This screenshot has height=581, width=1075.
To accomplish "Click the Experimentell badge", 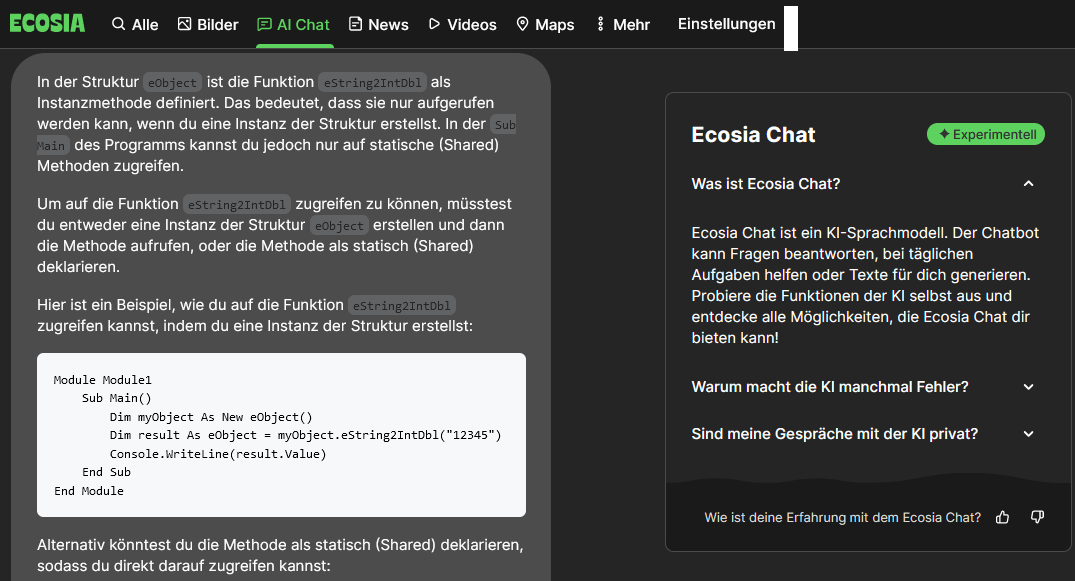I will pos(986,134).
